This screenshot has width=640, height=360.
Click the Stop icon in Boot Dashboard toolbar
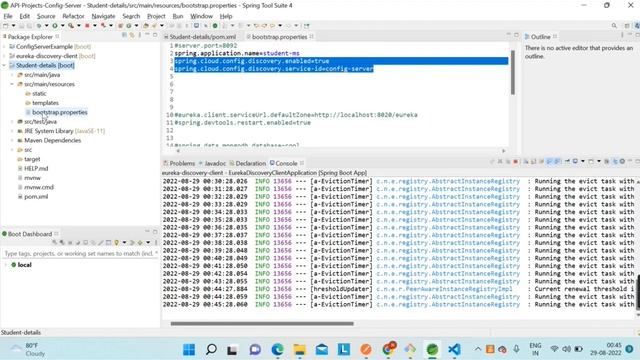pyautogui.click(x=70, y=242)
